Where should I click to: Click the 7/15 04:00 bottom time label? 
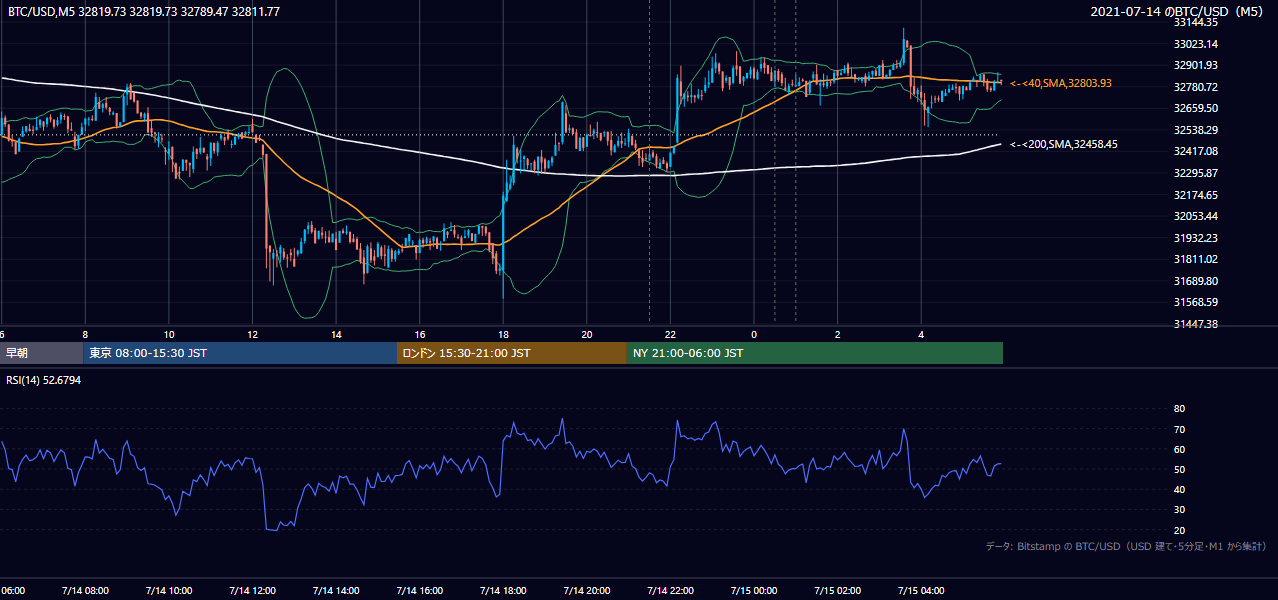point(922,591)
